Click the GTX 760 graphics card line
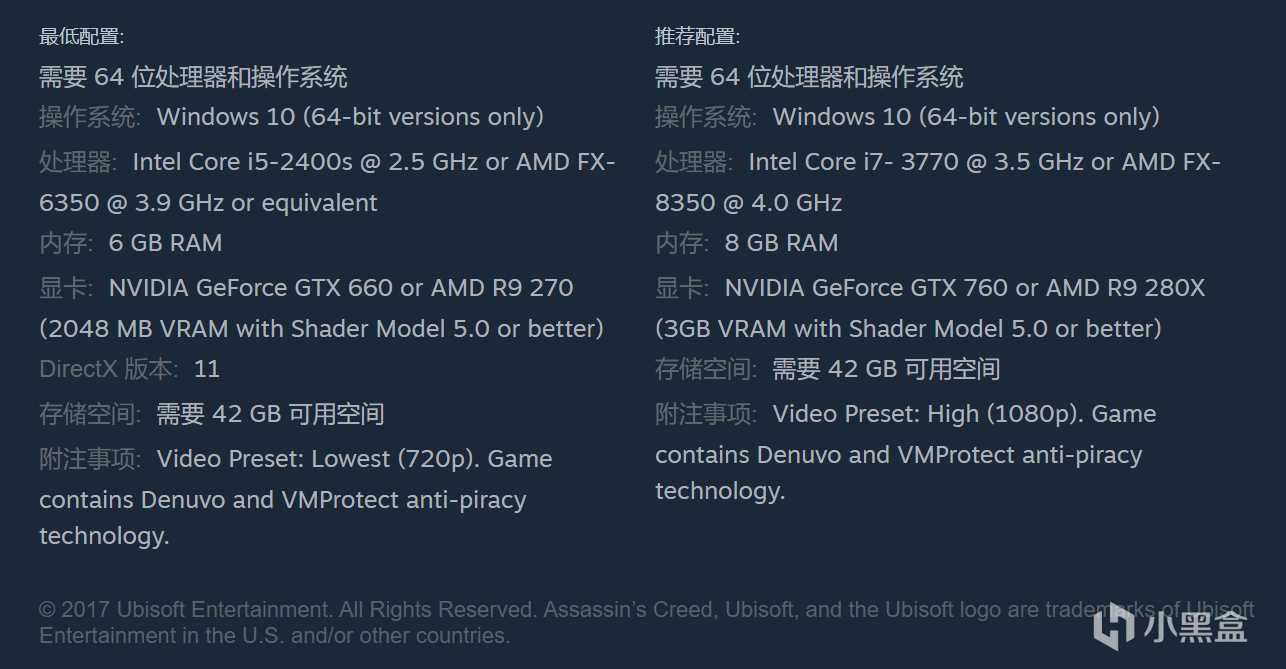The width and height of the screenshot is (1286, 669). [x=930, y=288]
